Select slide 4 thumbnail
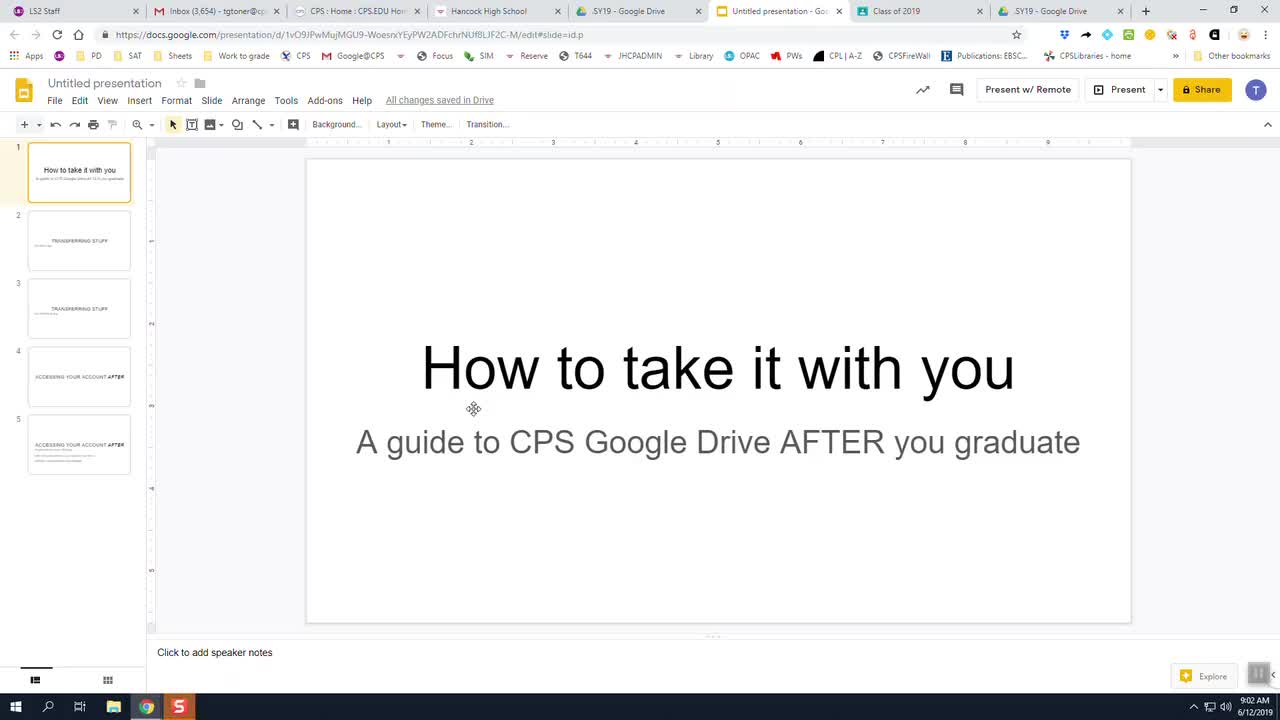The width and height of the screenshot is (1280, 720). coord(79,377)
